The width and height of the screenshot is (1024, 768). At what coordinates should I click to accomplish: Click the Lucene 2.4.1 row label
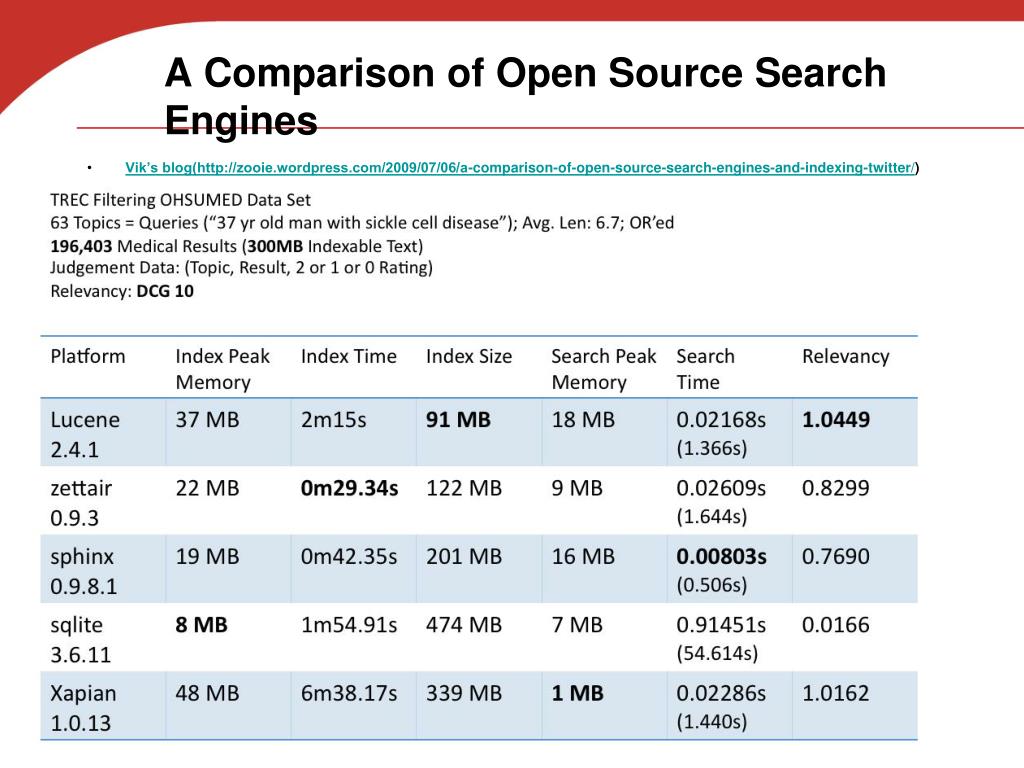(x=85, y=434)
